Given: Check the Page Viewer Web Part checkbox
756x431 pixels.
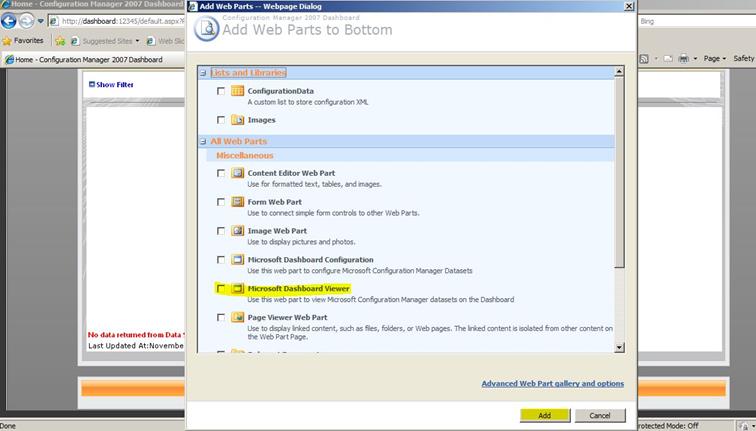Looking at the screenshot, I should coord(221,317).
